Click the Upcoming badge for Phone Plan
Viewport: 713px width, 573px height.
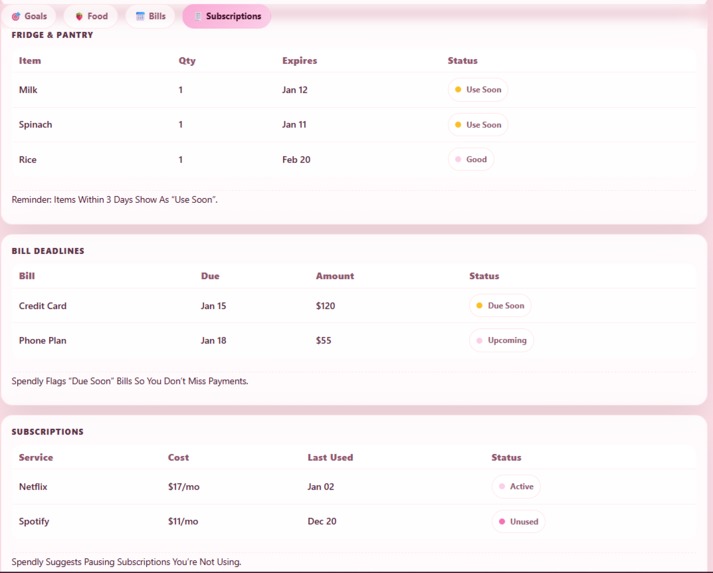pos(502,340)
